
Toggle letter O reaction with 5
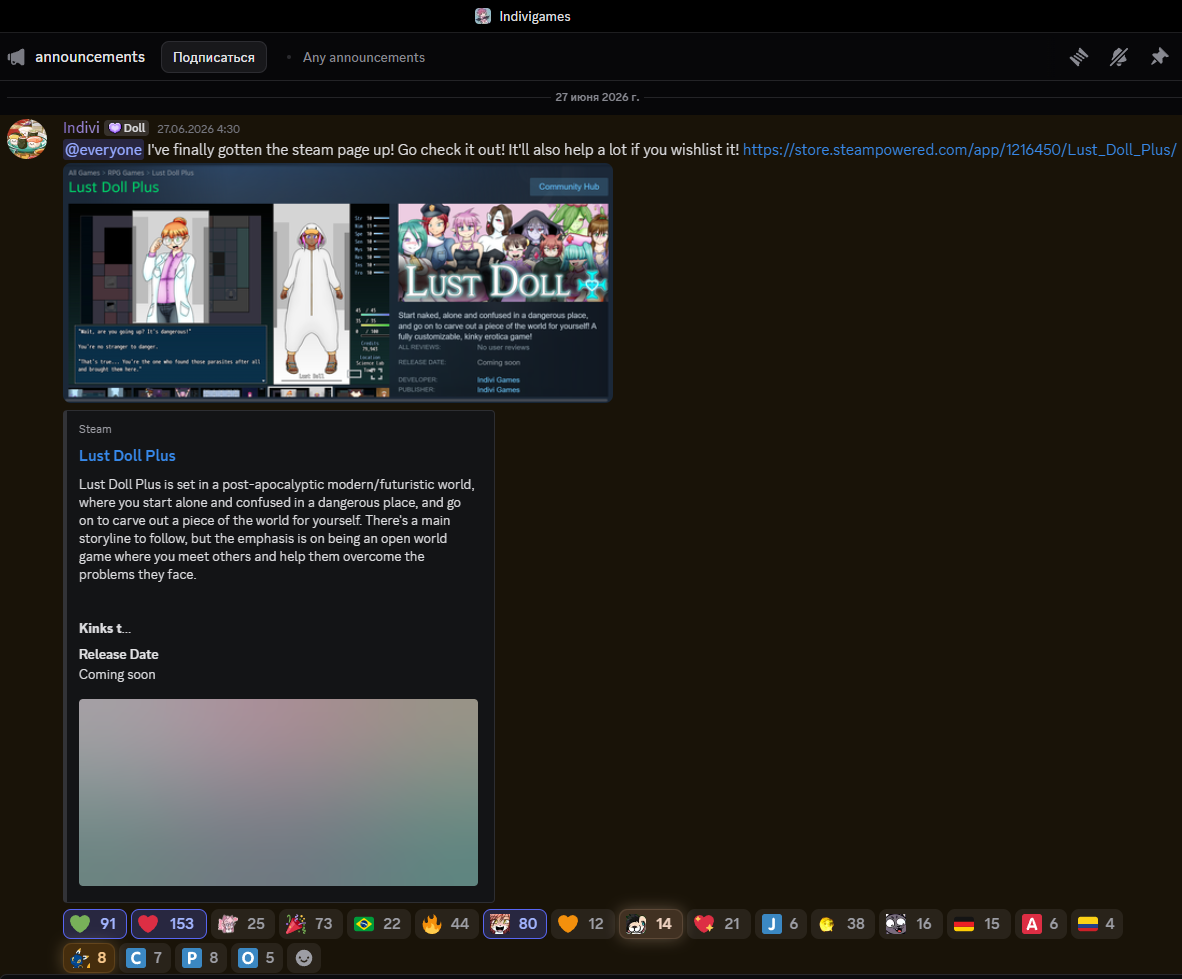tap(257, 958)
